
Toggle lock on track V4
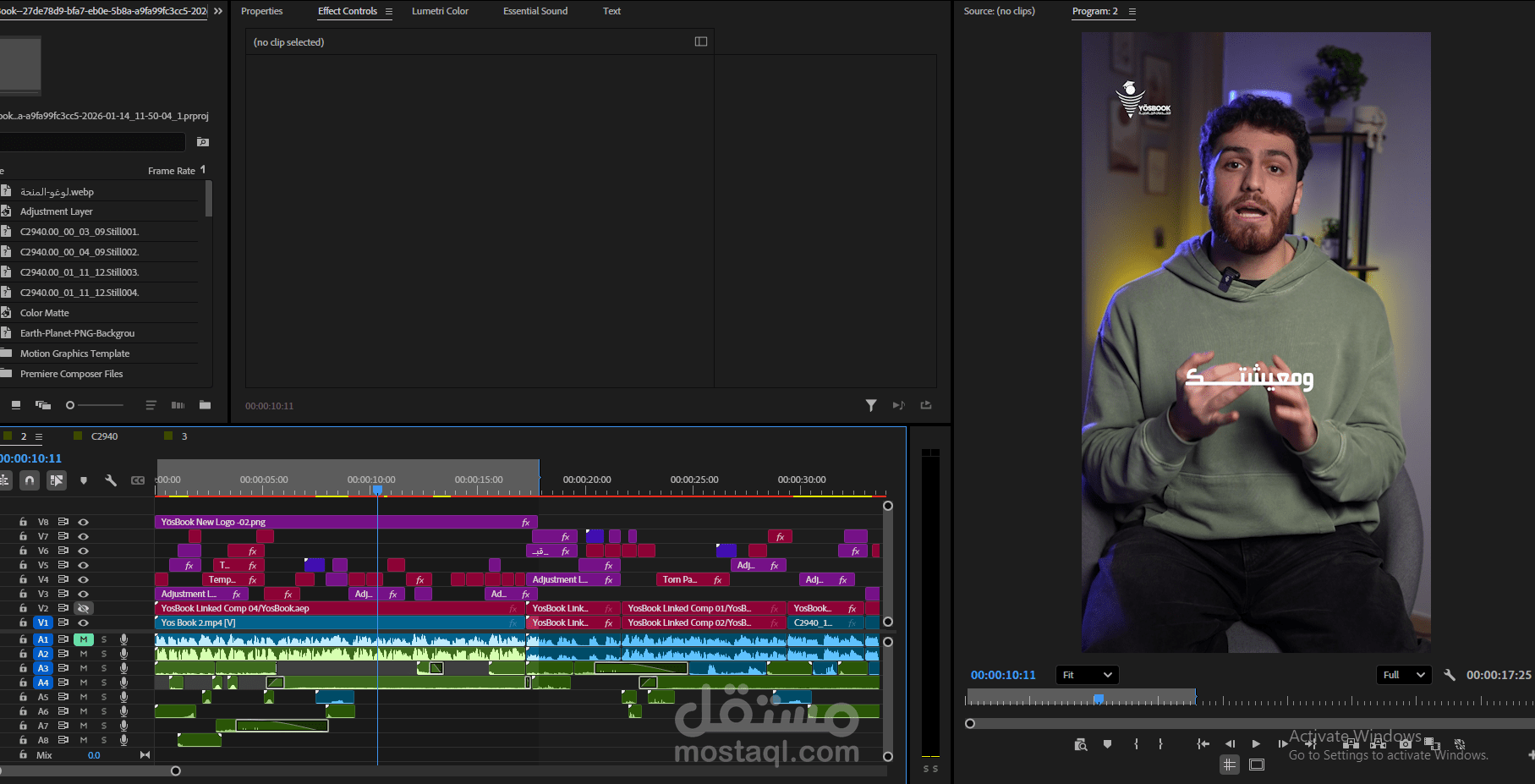[x=23, y=579]
